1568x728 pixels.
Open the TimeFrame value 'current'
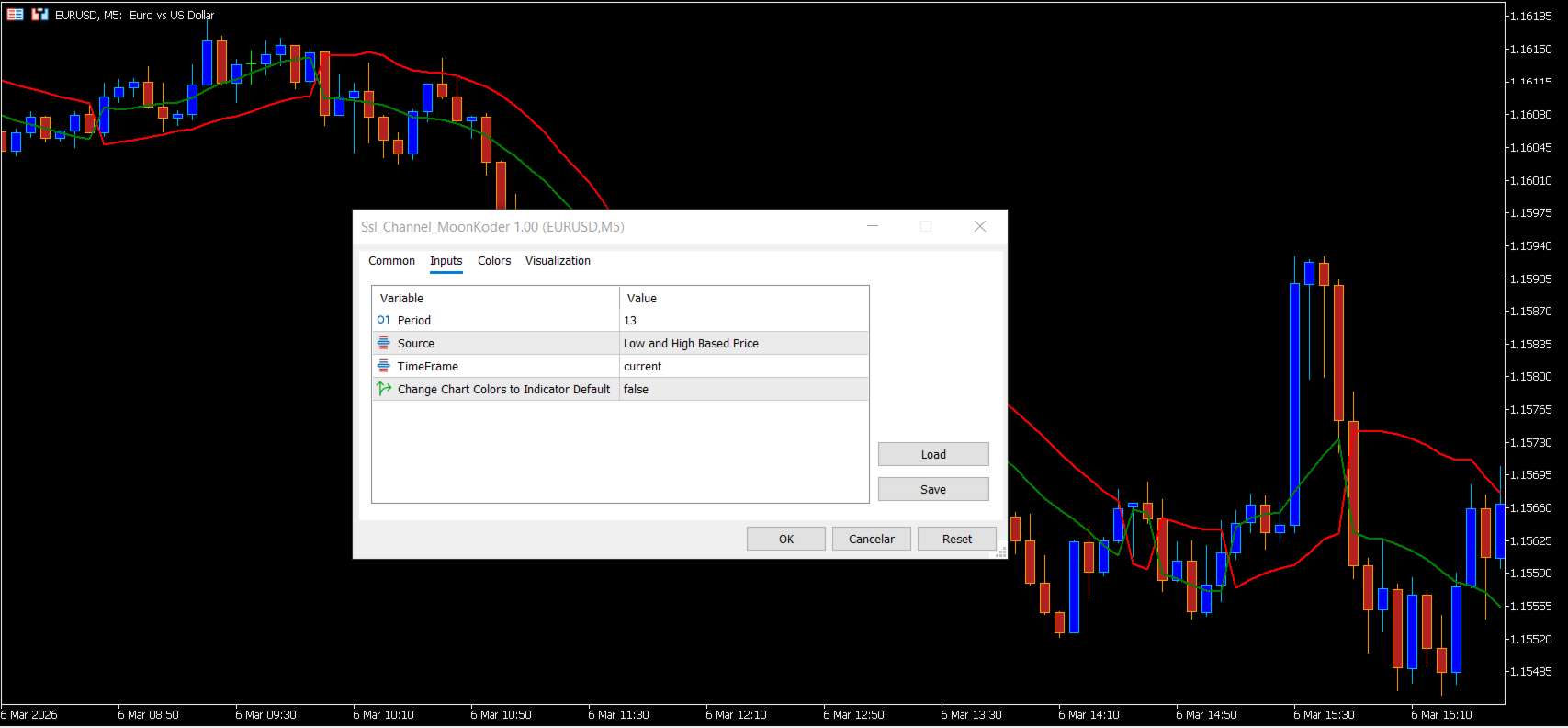point(744,367)
